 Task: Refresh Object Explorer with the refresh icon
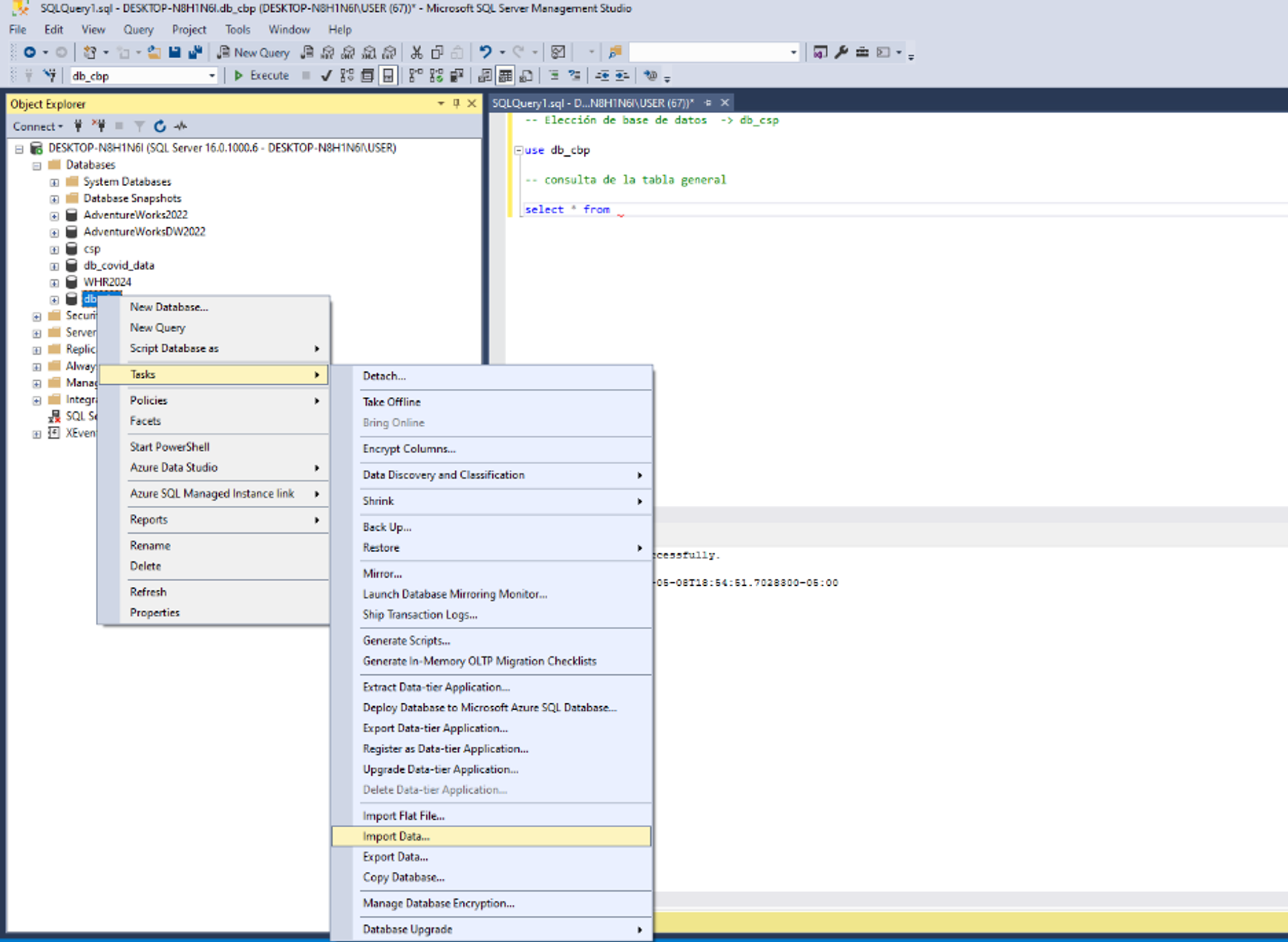pyautogui.click(x=160, y=126)
